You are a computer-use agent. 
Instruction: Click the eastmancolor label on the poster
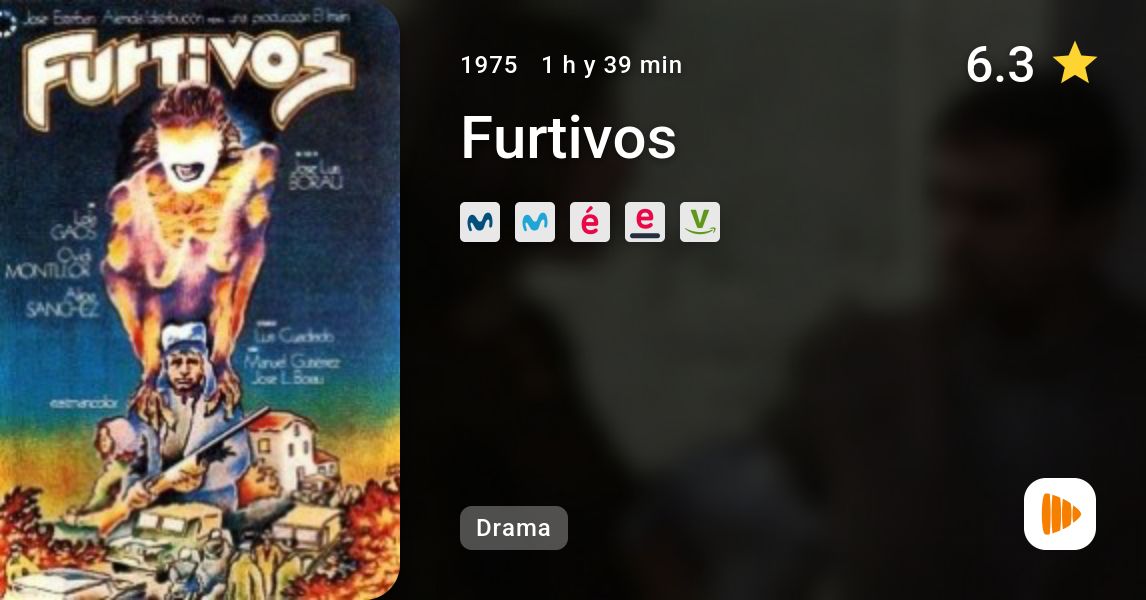click(84, 403)
